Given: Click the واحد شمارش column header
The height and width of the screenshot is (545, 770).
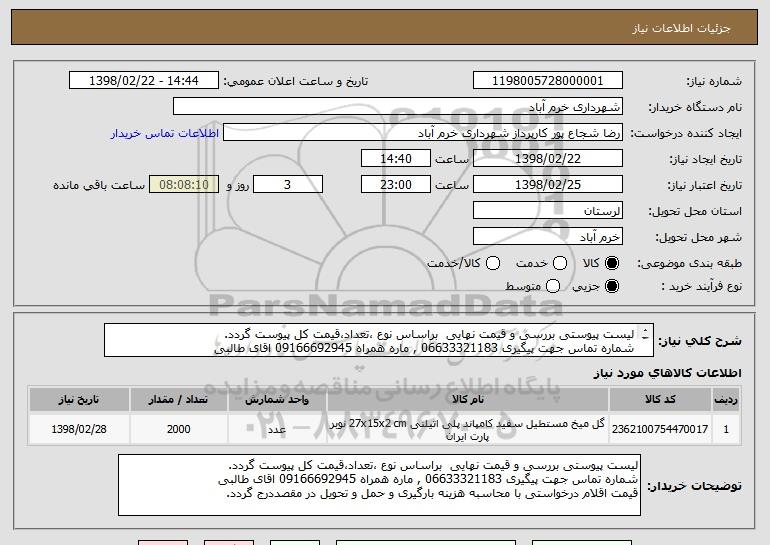Looking at the screenshot, I should pos(277,400).
